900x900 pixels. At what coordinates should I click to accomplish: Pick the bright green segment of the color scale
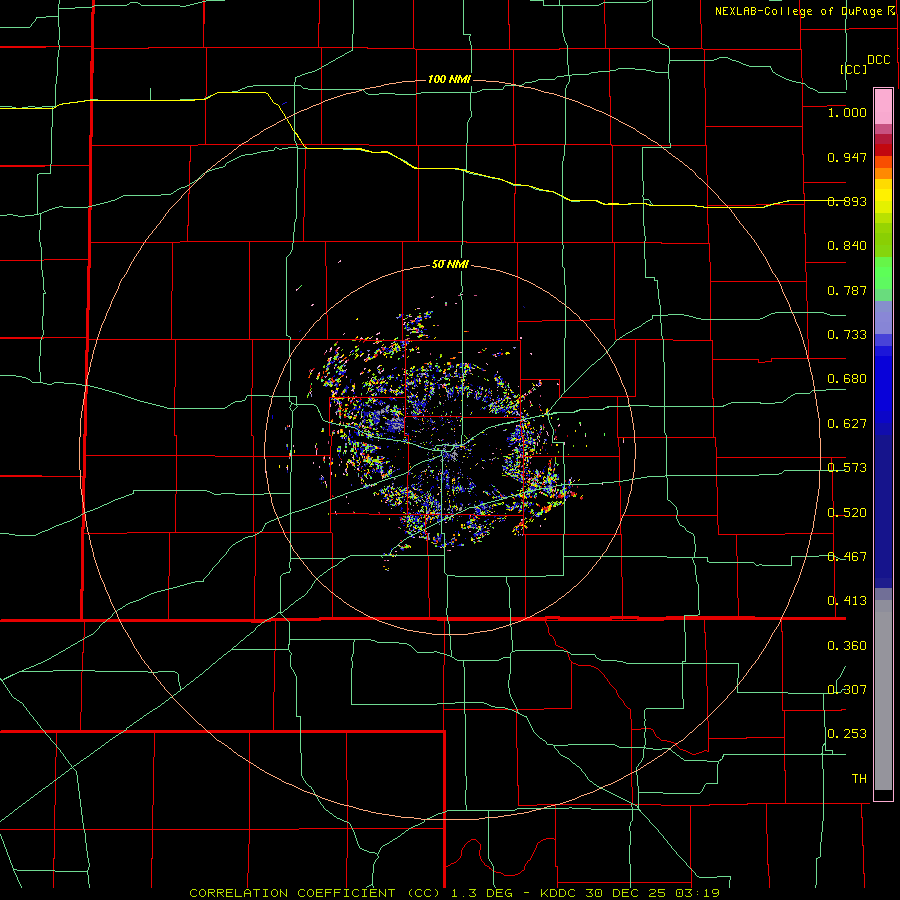coord(883,273)
